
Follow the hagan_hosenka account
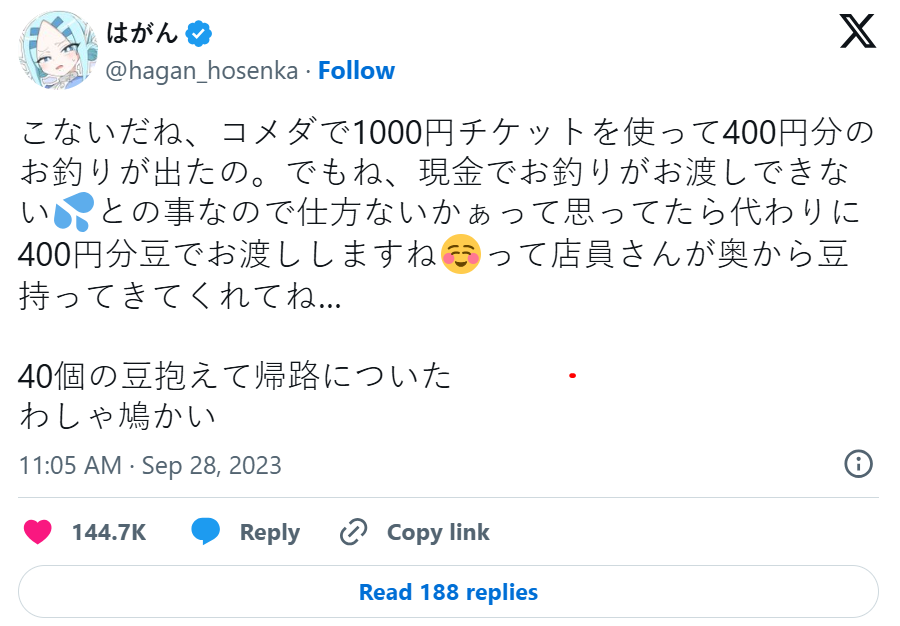356,71
